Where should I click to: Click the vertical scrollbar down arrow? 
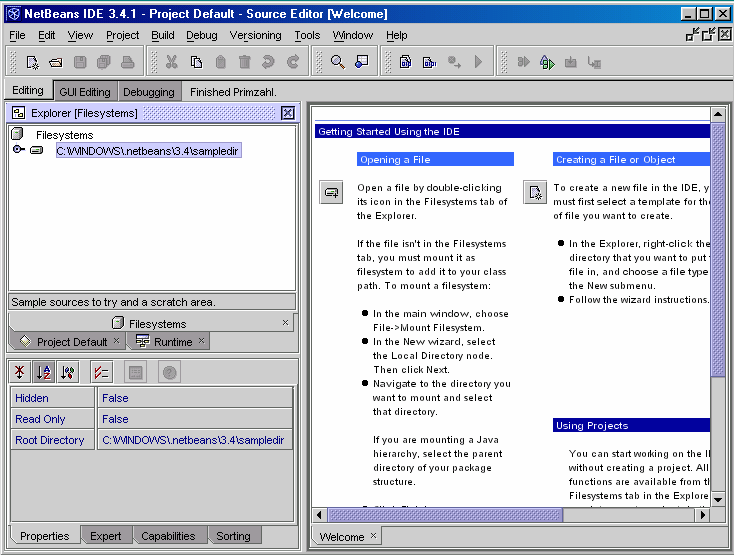tap(718, 500)
